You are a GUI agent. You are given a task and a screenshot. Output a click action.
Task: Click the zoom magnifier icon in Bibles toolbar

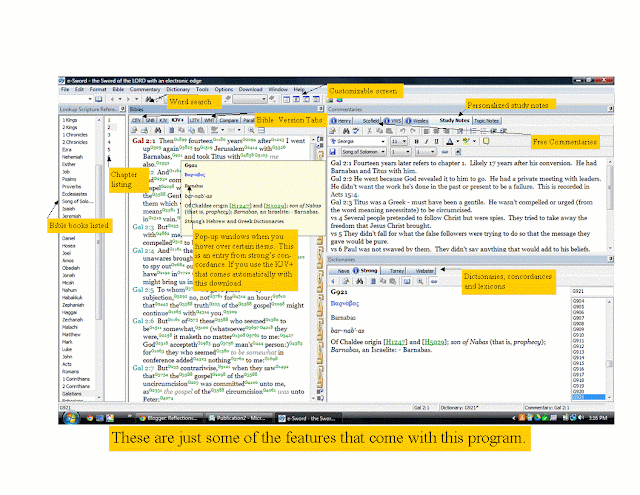(x=251, y=130)
